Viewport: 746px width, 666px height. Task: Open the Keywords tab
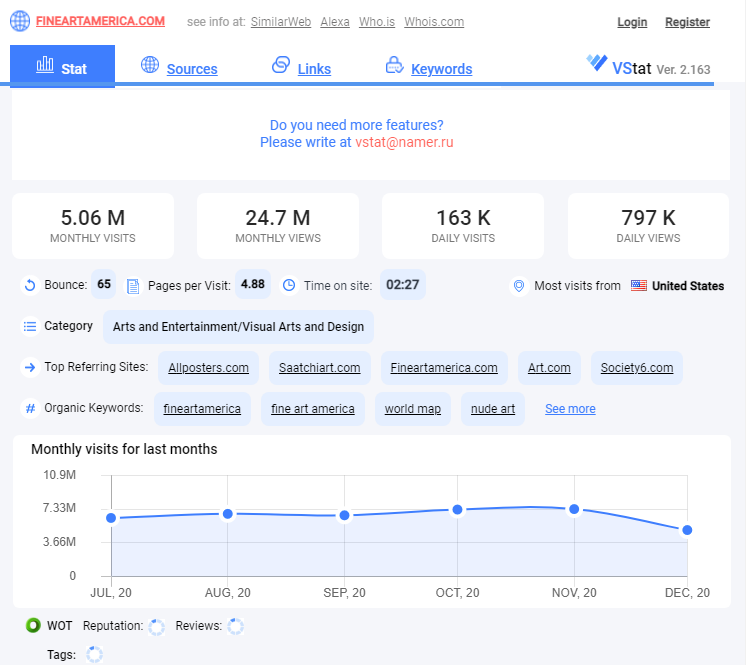(x=442, y=69)
